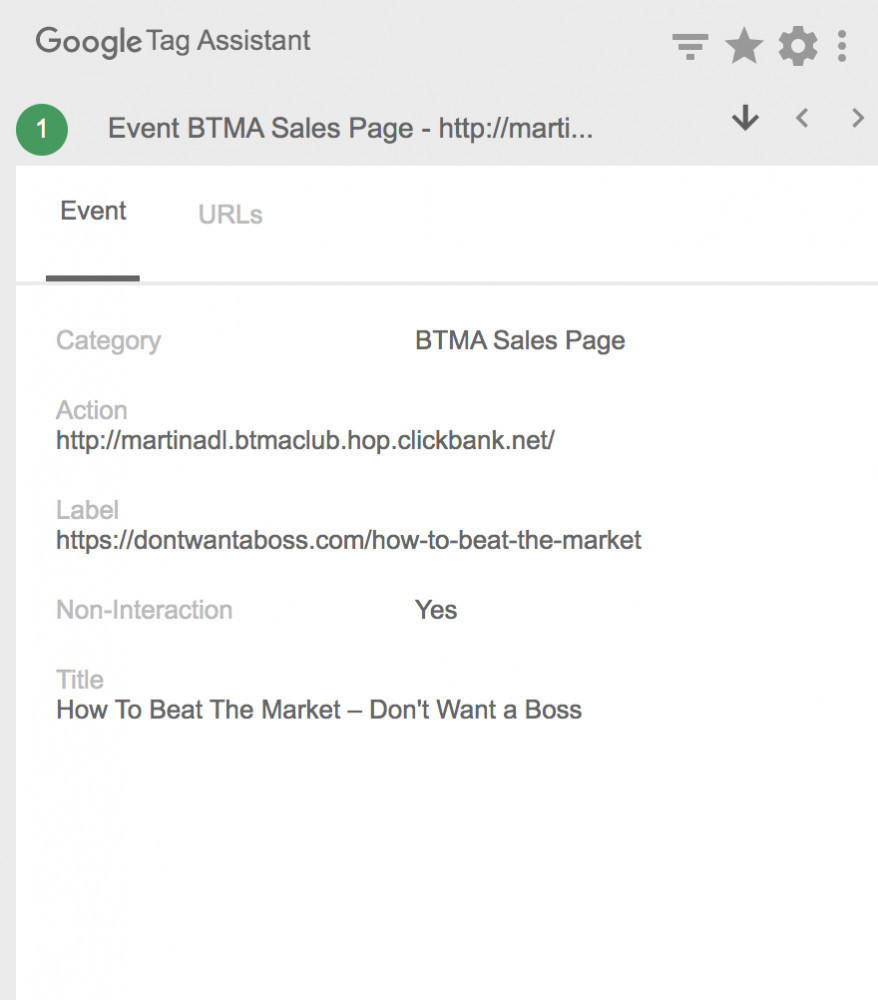Open the settings gear icon
The image size is (878, 1000).
(x=798, y=47)
